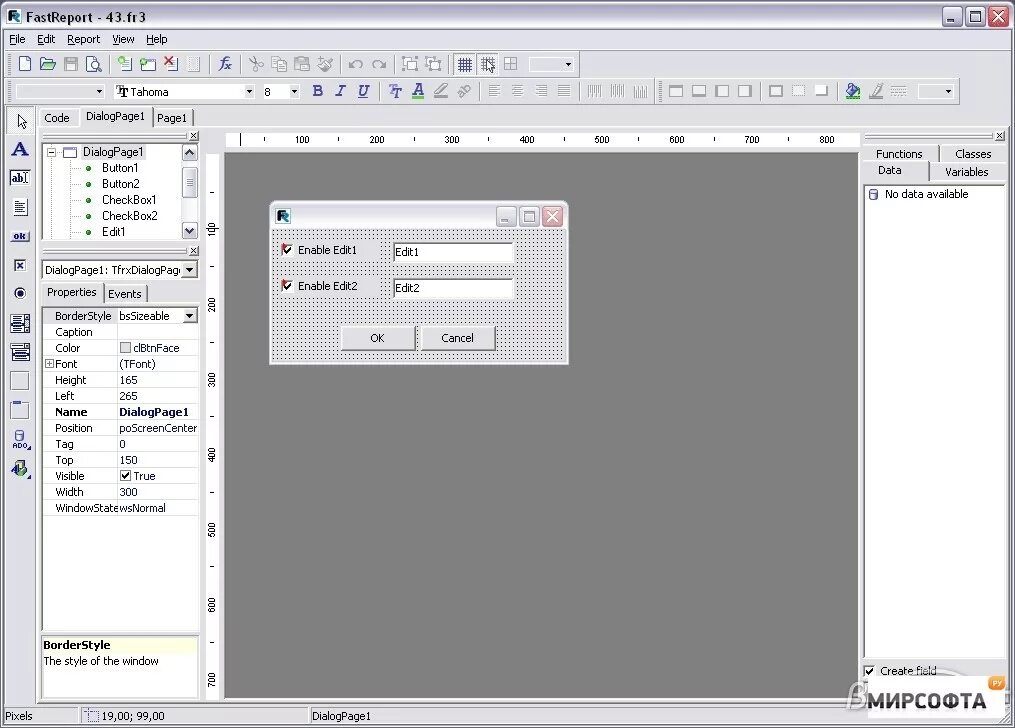1015x728 pixels.
Task: Toggle the Enable Edit1 checkbox
Action: pyautogui.click(x=287, y=249)
